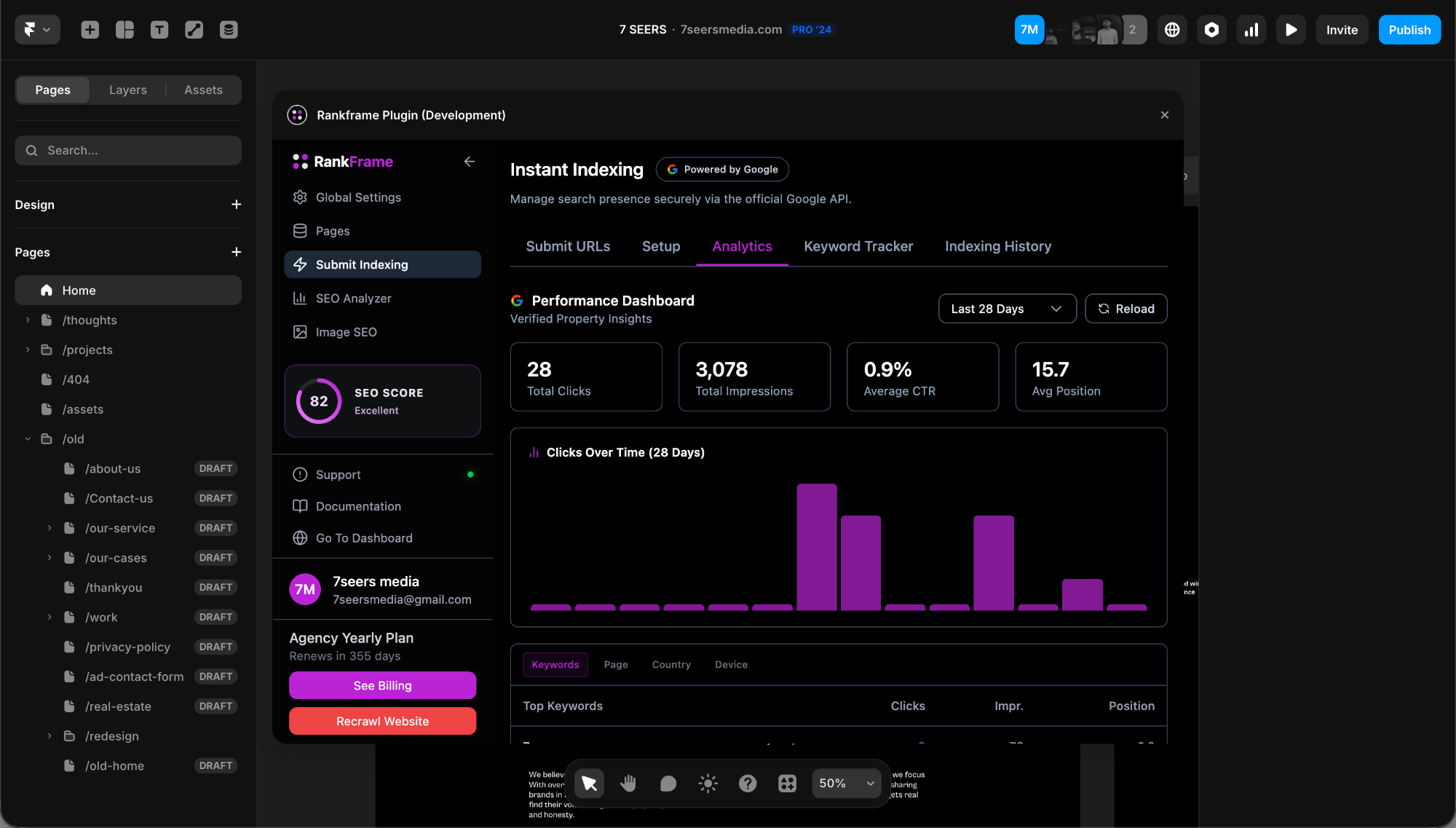This screenshot has width=1456, height=828.
Task: Switch canvas selection to the cursor tool
Action: click(x=589, y=784)
